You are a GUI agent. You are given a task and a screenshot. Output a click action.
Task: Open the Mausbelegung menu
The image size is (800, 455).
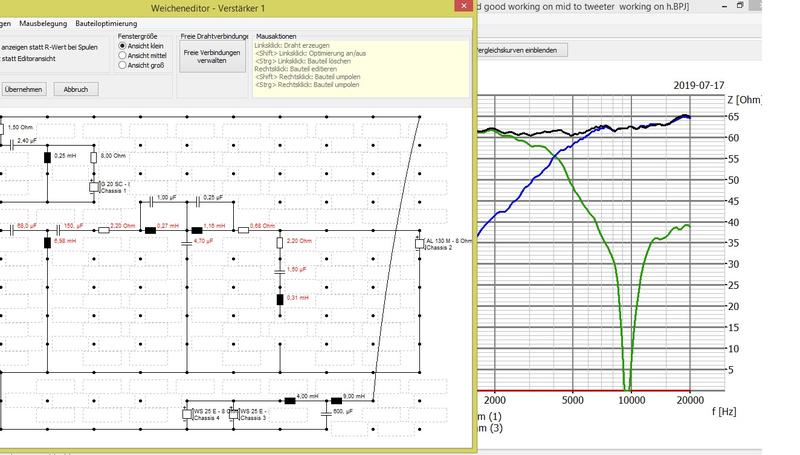pos(43,23)
